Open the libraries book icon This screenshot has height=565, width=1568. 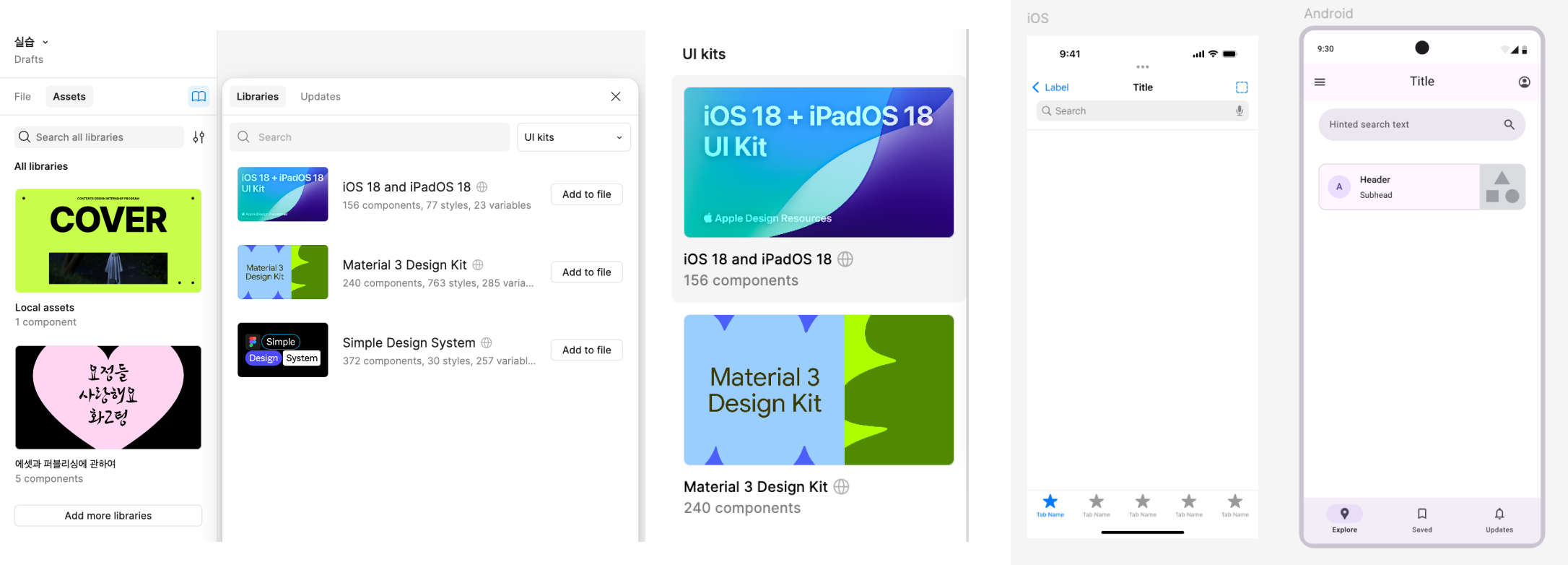point(199,96)
